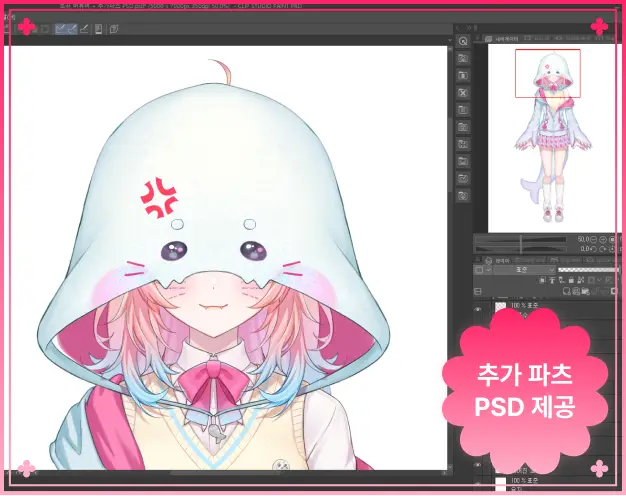Toggle ruler visibility range icon
Image resolution: width=626 pixels, height=496 pixels.
click(x=610, y=280)
